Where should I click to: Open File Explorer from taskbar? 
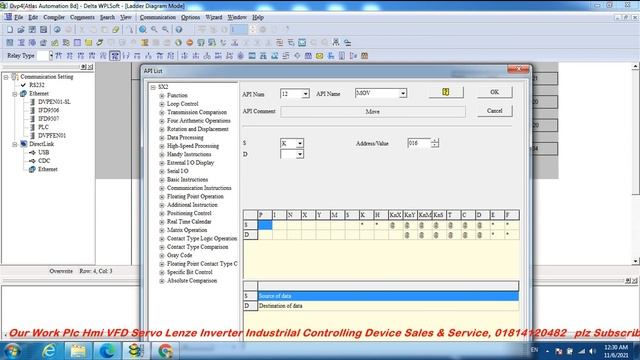78,351
